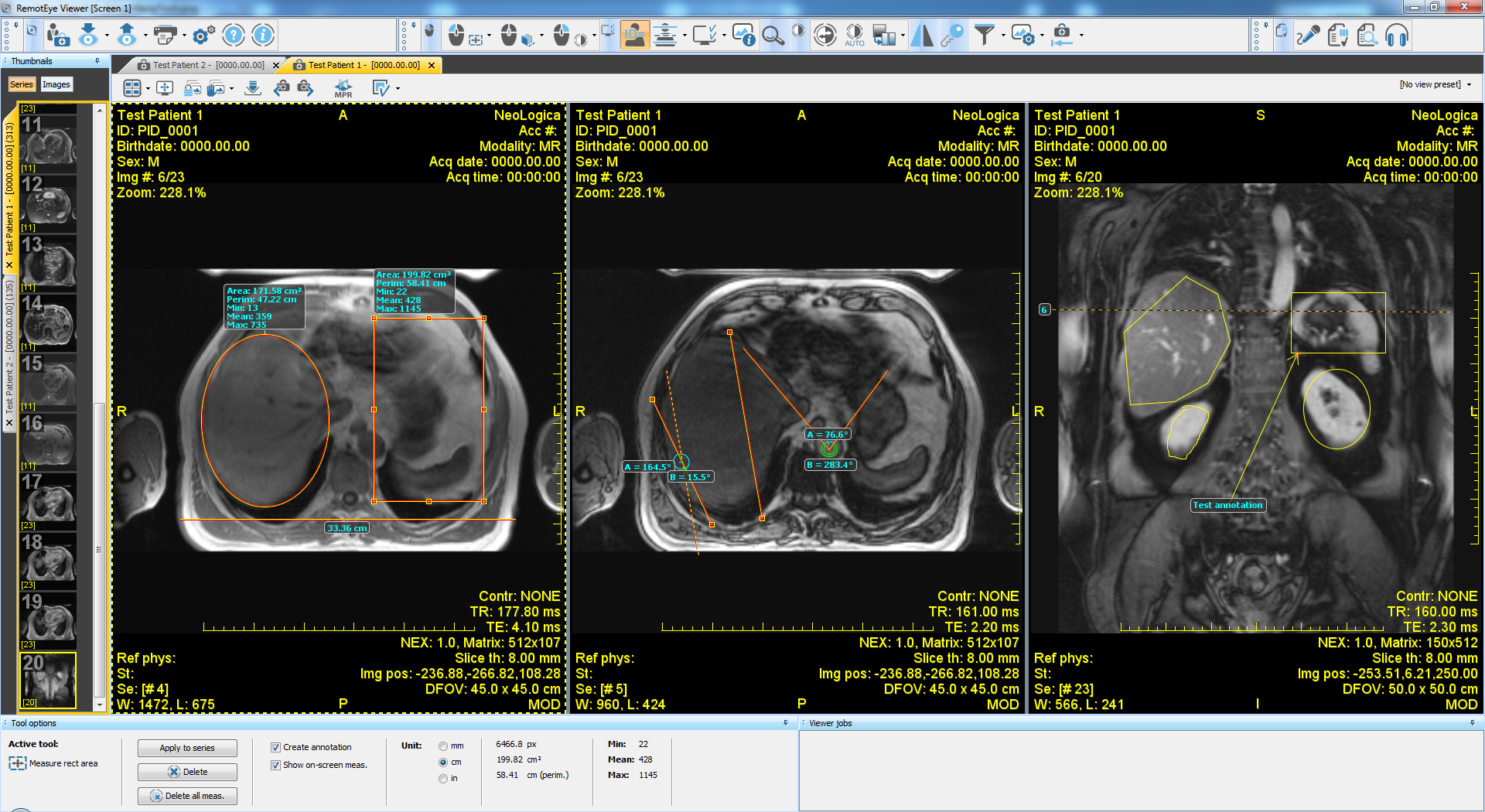Image resolution: width=1485 pixels, height=812 pixels.
Task: Click the Apply to series button
Action: point(187,748)
